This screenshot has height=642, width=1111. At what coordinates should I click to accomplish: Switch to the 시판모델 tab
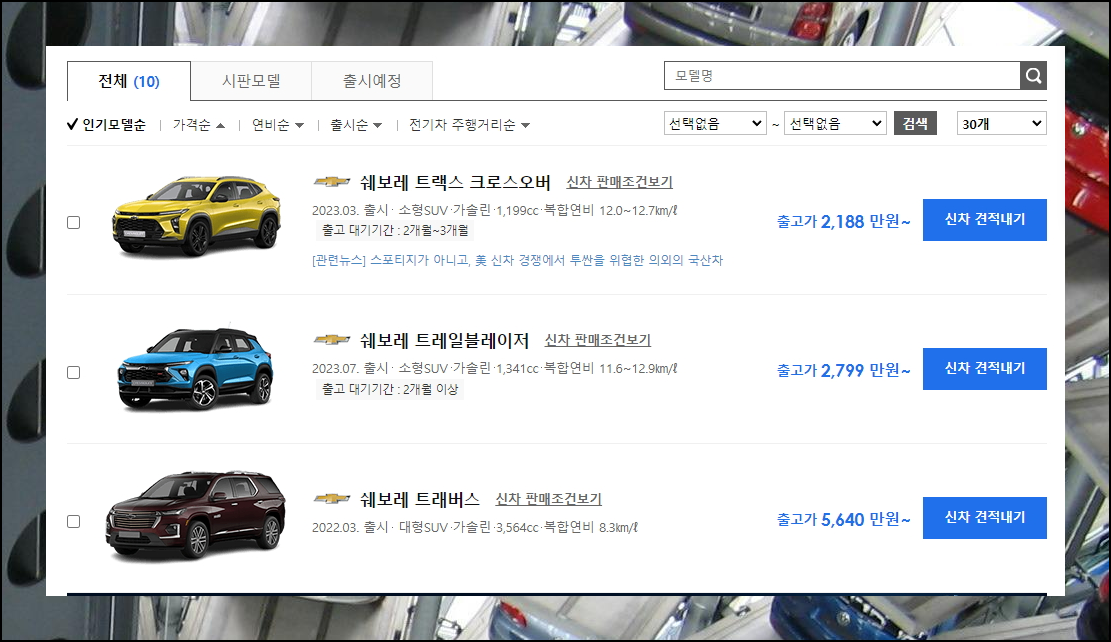[x=251, y=81]
